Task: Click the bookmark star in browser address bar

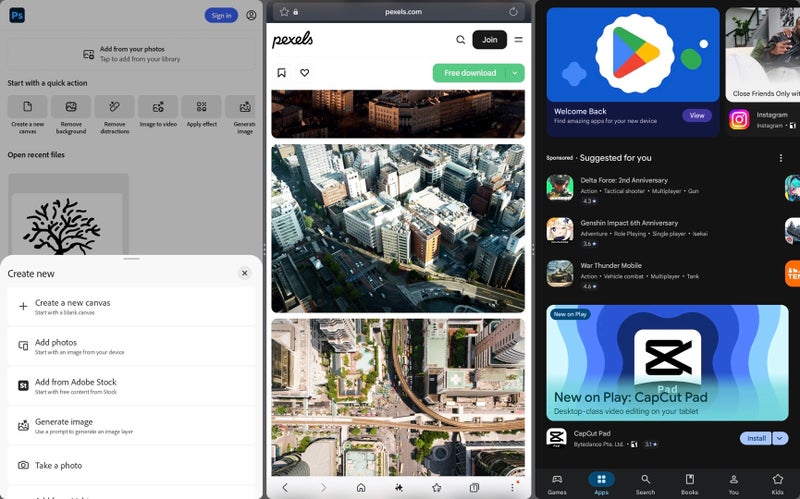Action: (284, 12)
